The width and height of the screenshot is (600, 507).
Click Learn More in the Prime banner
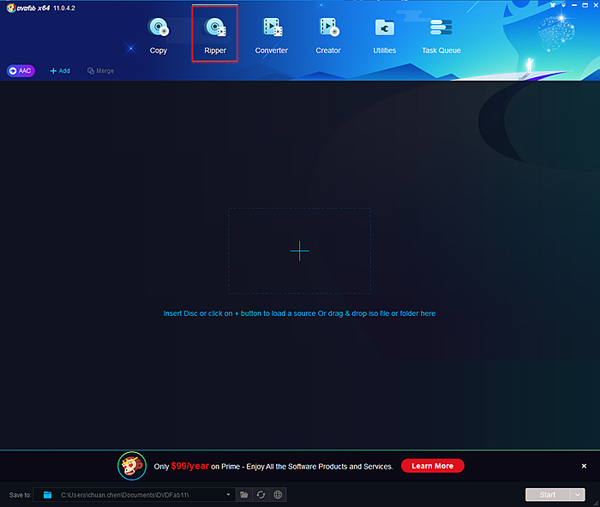pos(432,466)
